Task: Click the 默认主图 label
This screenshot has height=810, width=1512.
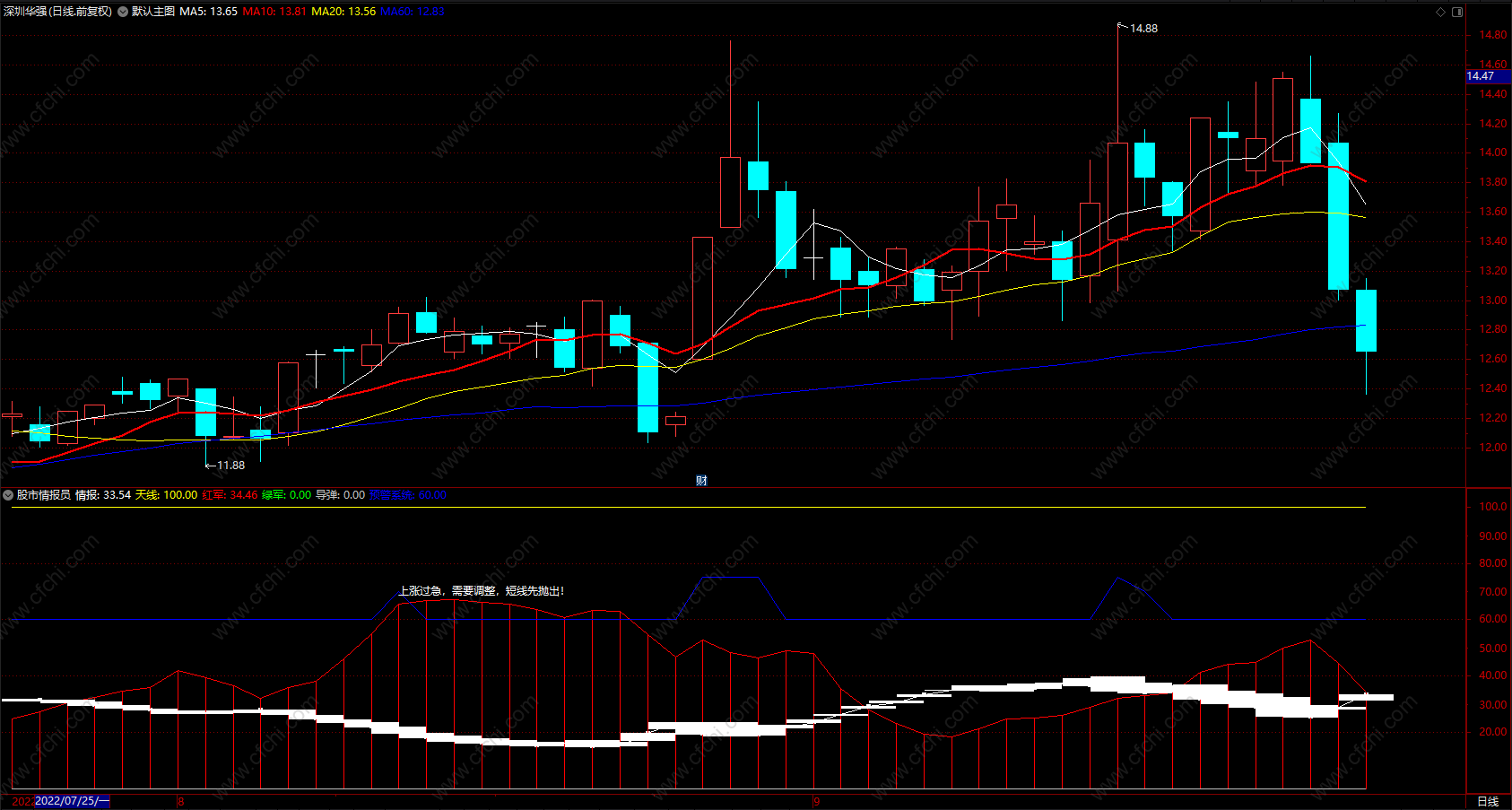Action: 153,12
